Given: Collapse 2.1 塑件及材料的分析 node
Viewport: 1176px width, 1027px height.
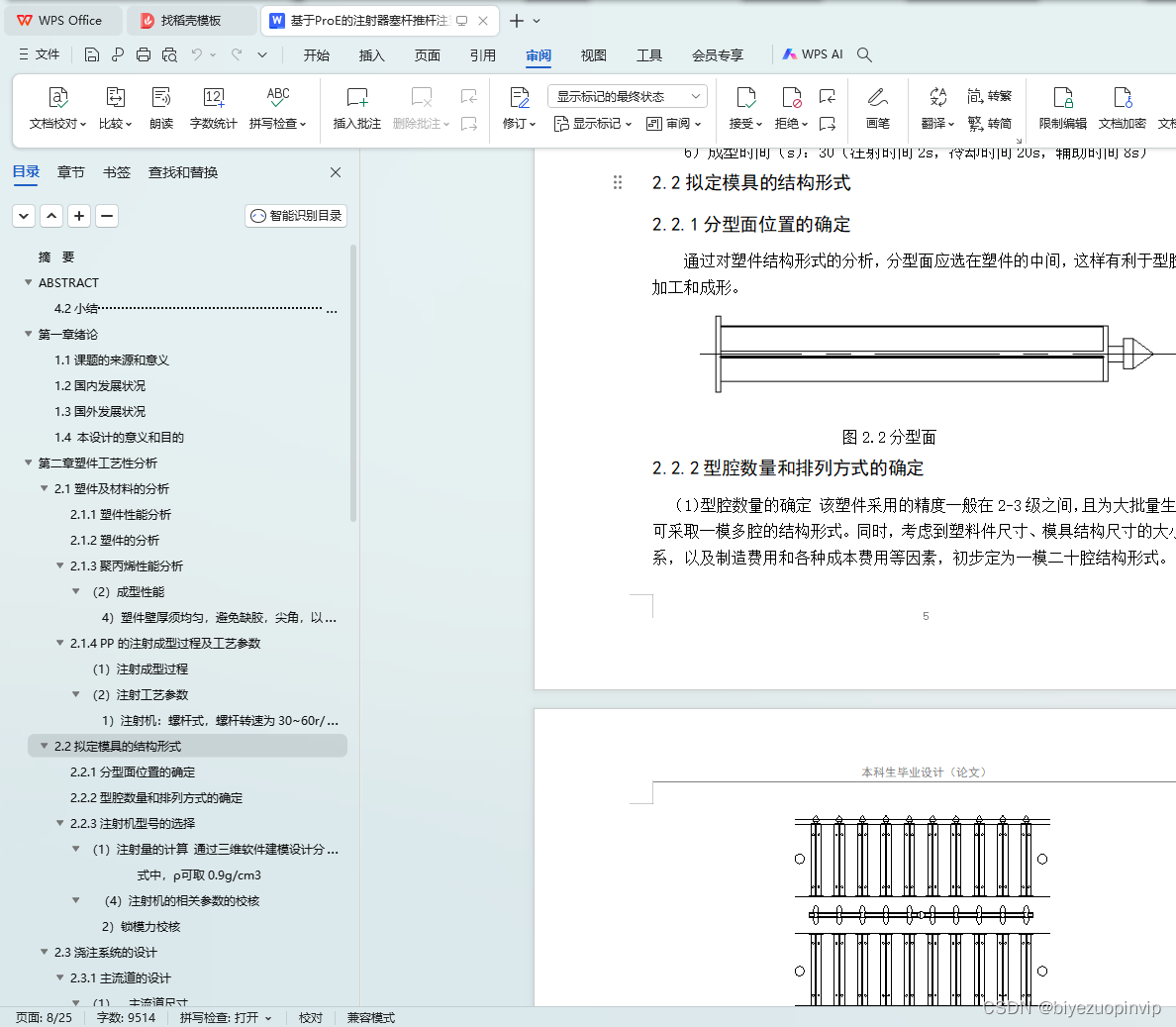Looking at the screenshot, I should 45,488.
